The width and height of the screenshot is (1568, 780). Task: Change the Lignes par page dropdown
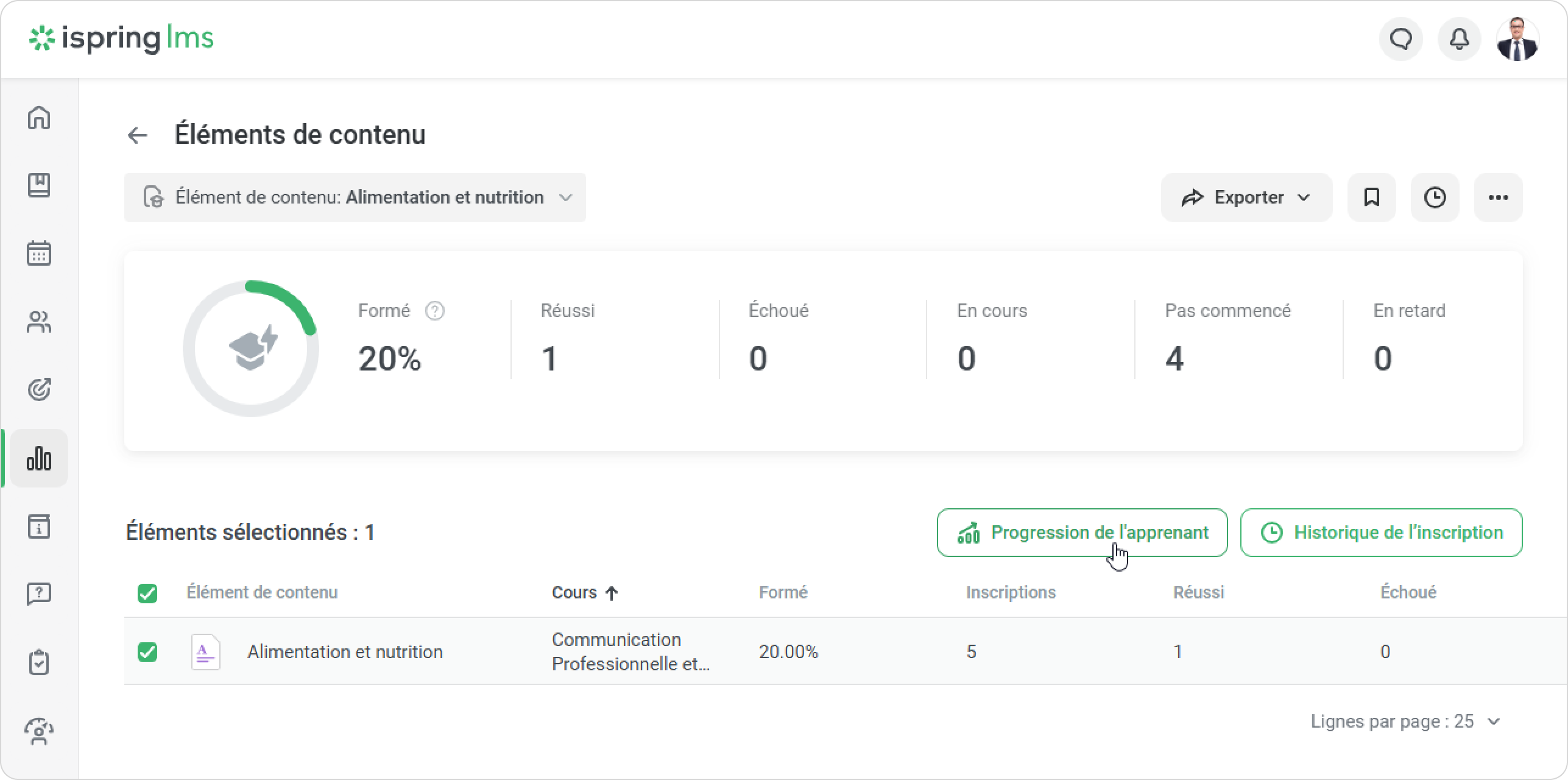(x=1405, y=721)
